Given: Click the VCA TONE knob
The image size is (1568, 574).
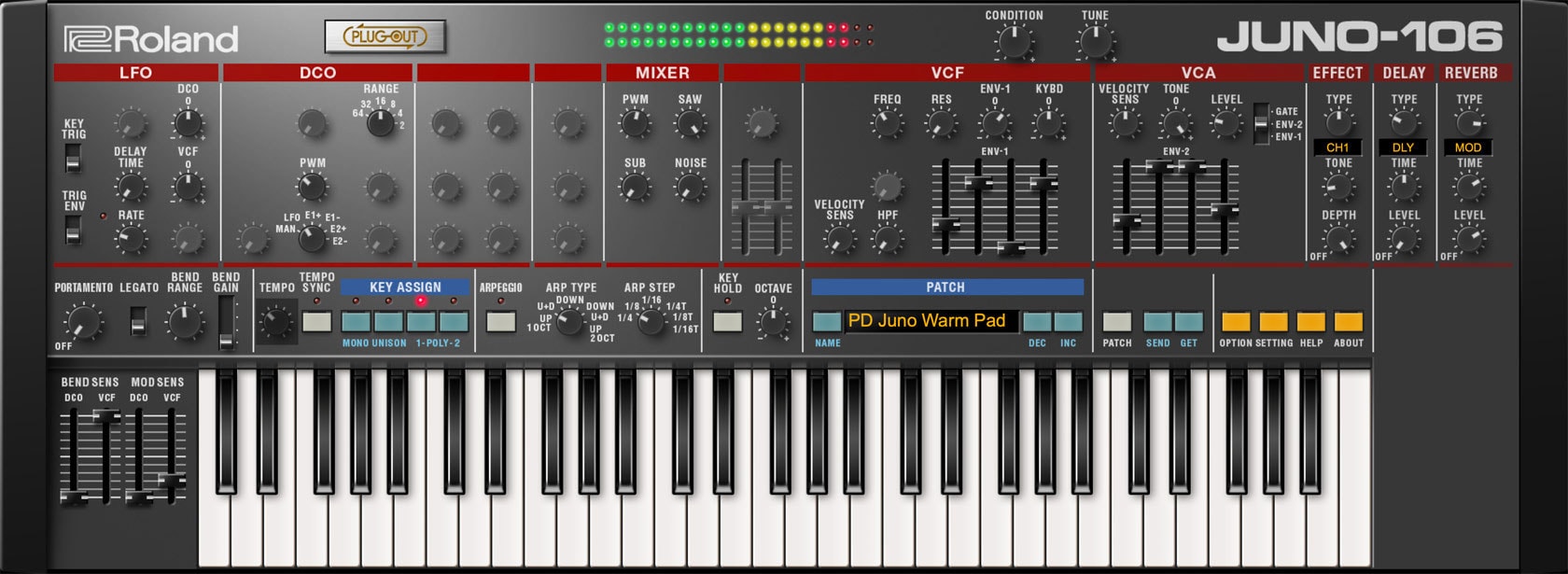Looking at the screenshot, I should coord(1176,123).
